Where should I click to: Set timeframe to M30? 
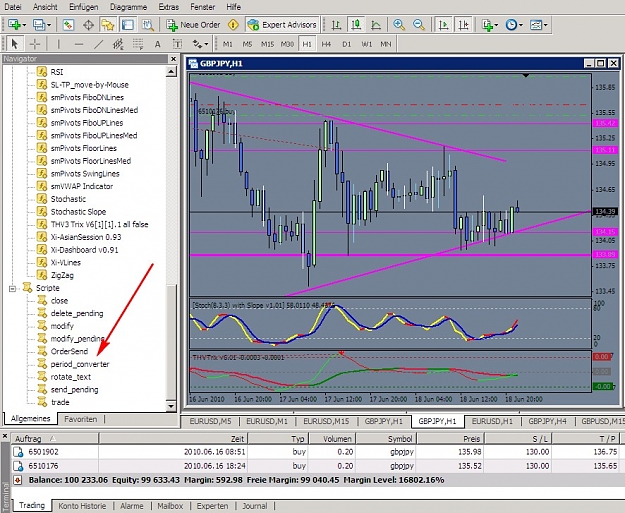point(287,44)
